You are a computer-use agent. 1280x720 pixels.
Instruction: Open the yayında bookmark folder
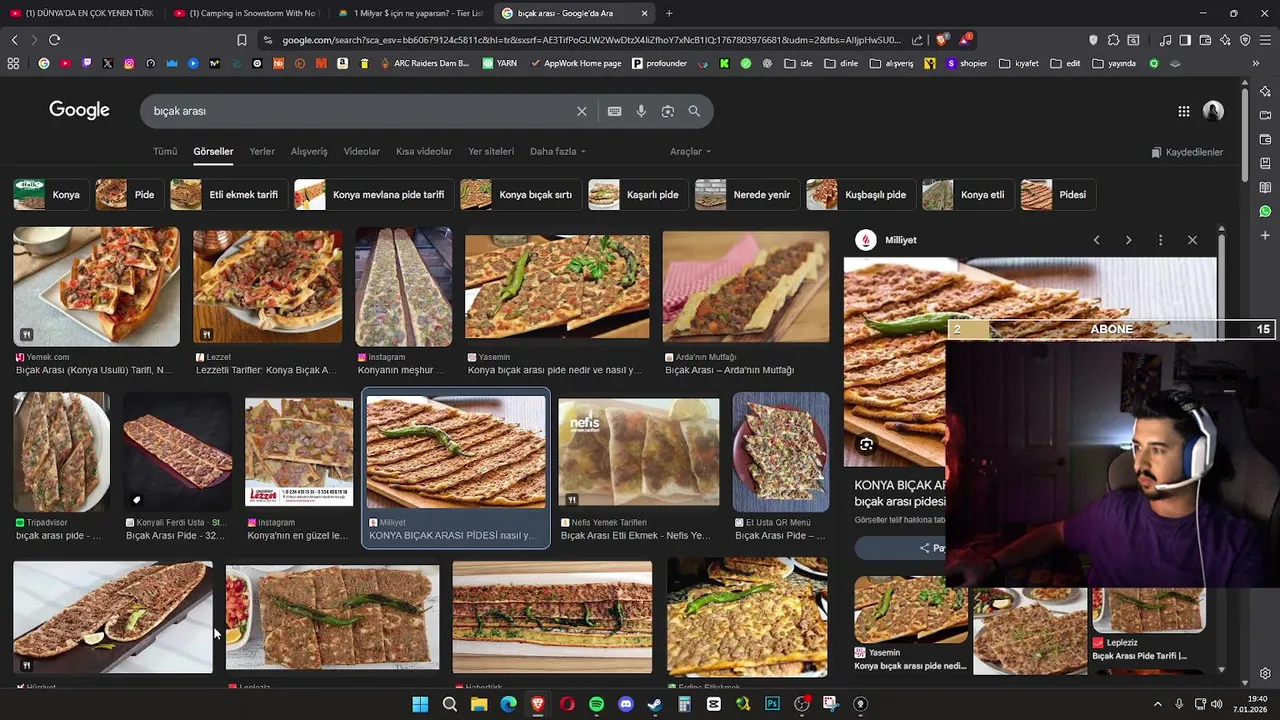(x=1114, y=63)
